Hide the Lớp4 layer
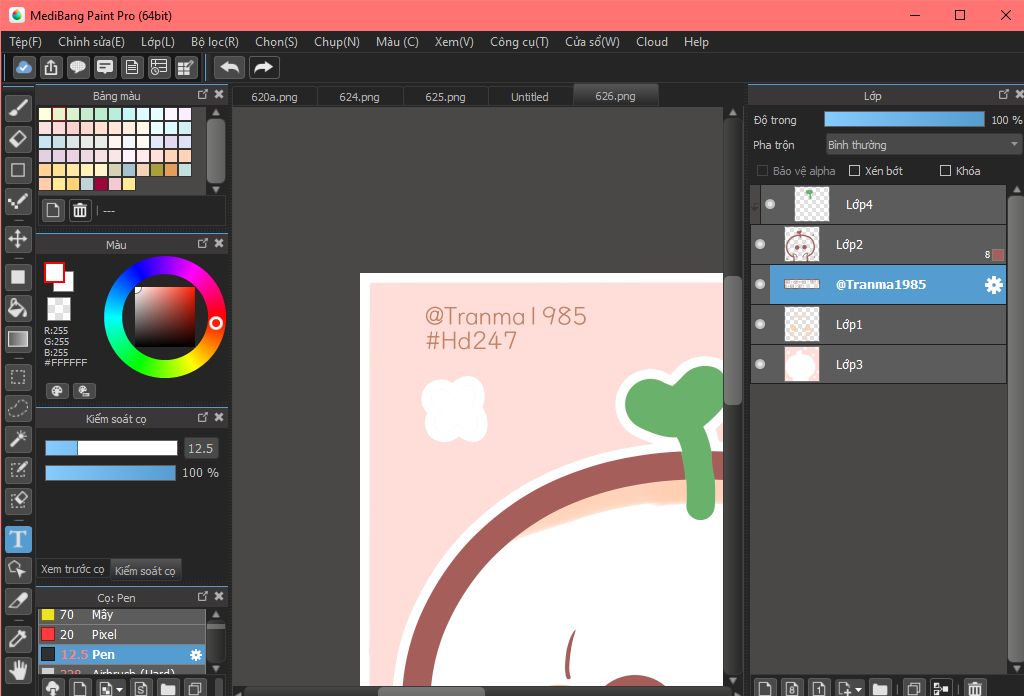 click(770, 204)
